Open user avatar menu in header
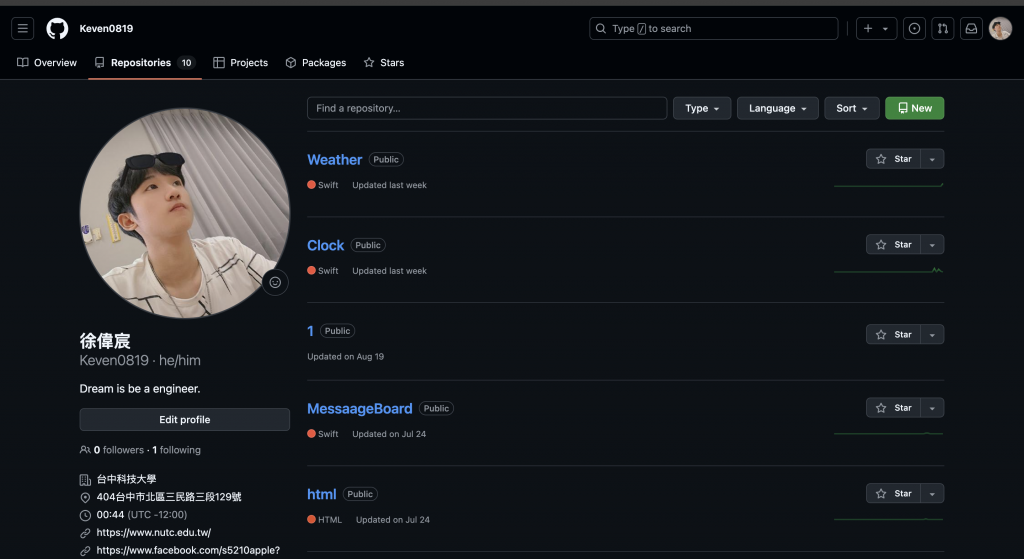Image resolution: width=1024 pixels, height=559 pixels. (x=1000, y=29)
